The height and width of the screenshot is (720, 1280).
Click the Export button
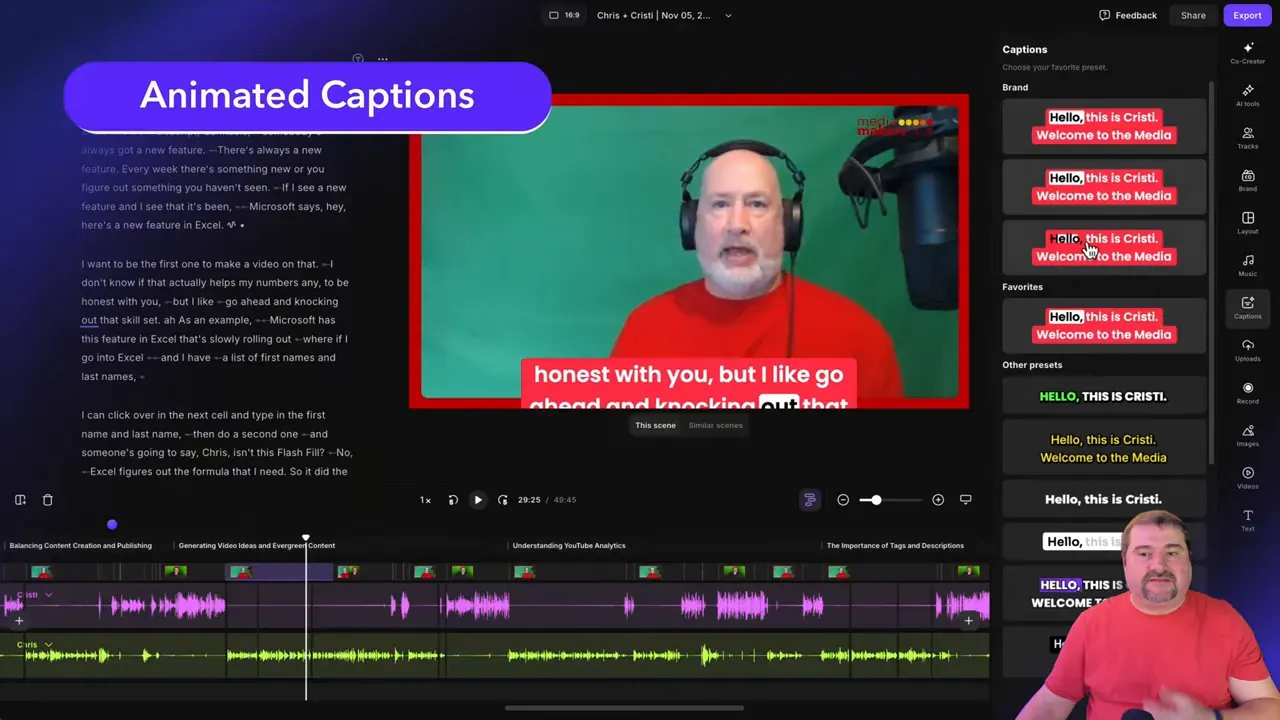tap(1247, 15)
